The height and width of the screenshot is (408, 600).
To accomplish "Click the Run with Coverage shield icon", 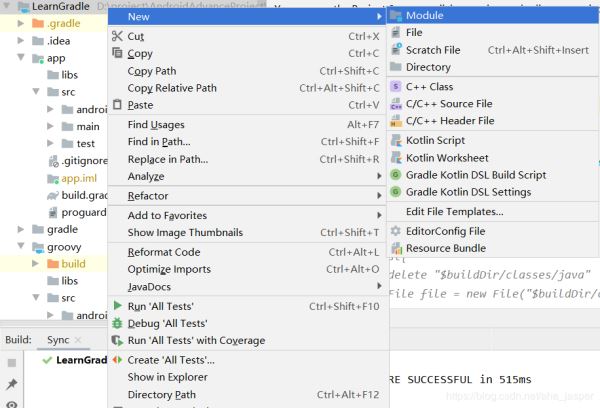I will 117,341.
